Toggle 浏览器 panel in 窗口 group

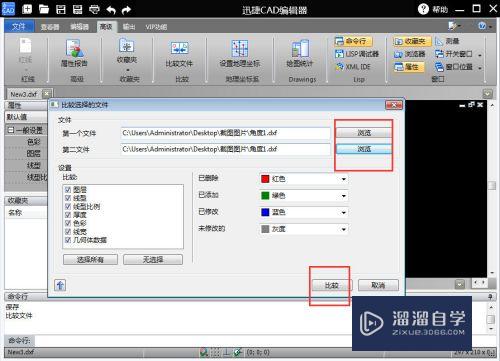pos(410,54)
